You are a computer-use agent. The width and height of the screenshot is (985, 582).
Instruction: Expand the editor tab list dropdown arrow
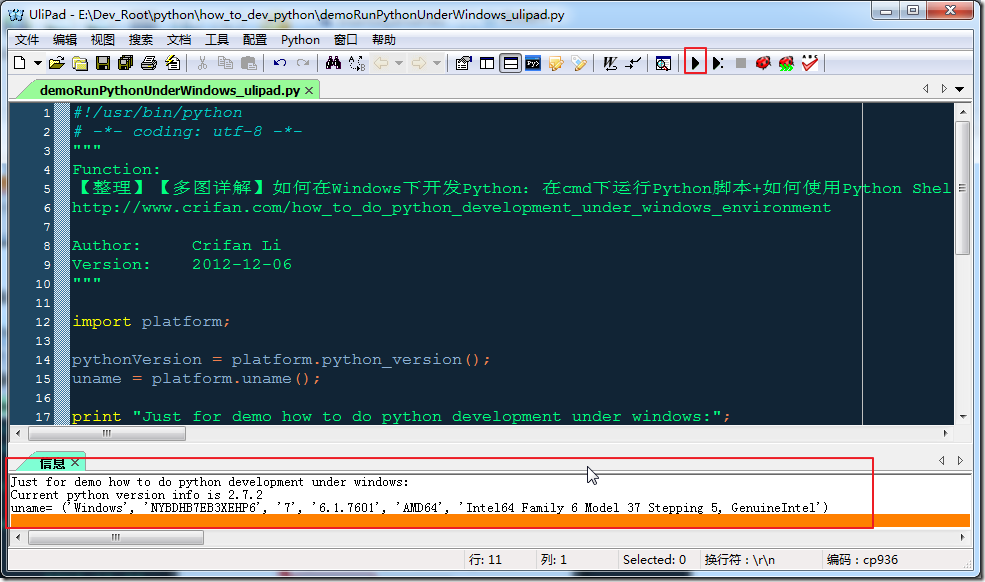(960, 89)
